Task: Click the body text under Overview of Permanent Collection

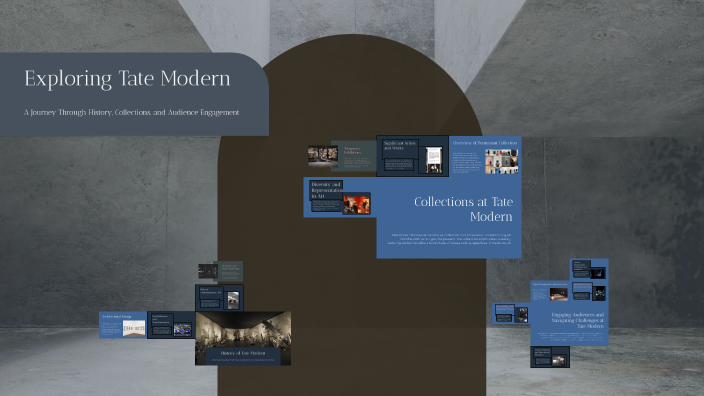Action: pos(467,162)
